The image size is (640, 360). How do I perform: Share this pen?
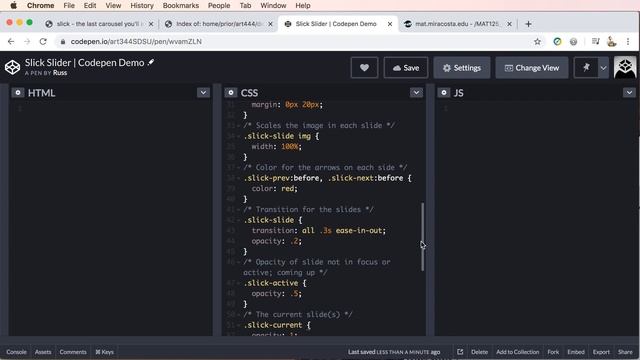(x=625, y=352)
